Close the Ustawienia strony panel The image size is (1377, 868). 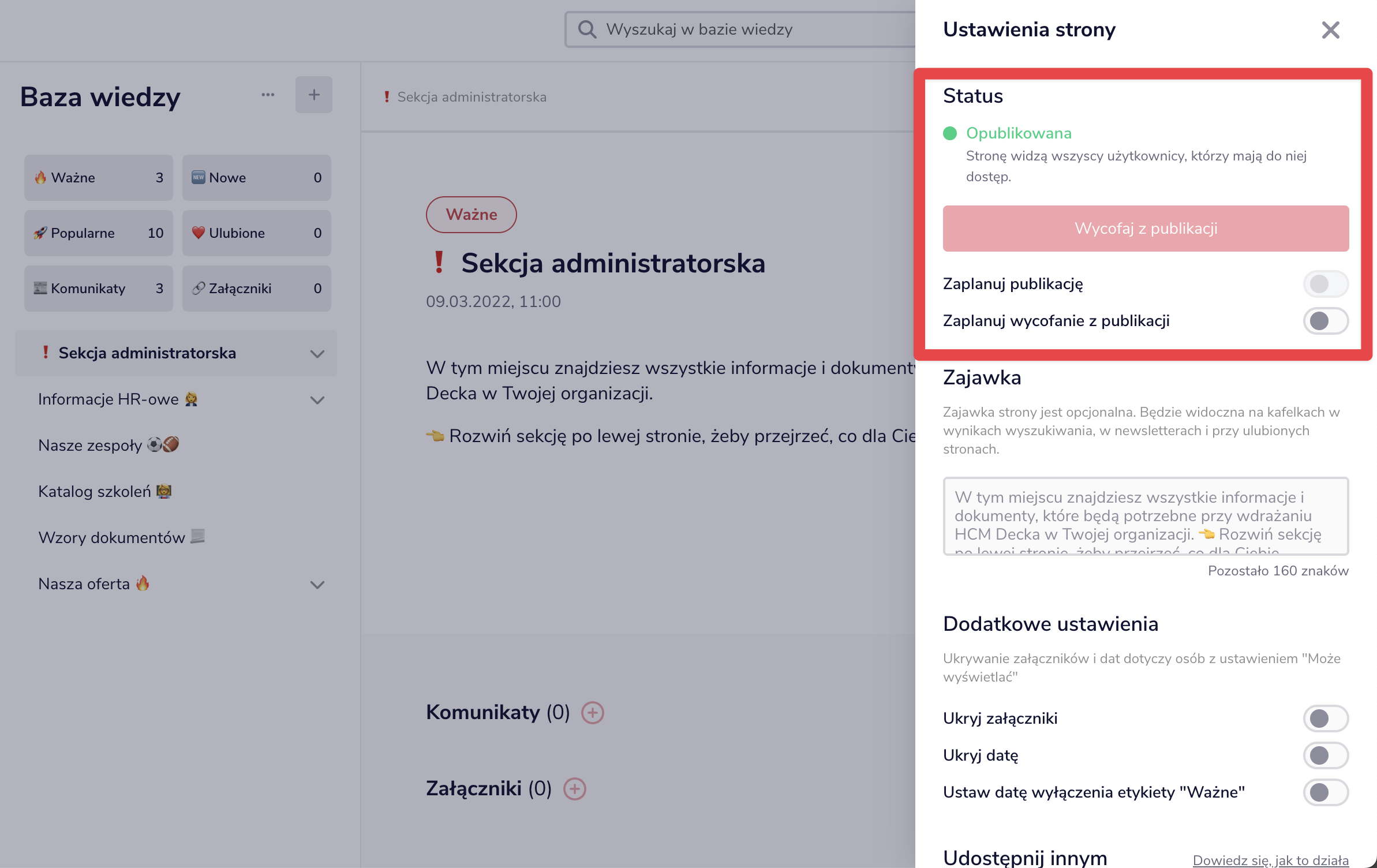point(1330,30)
